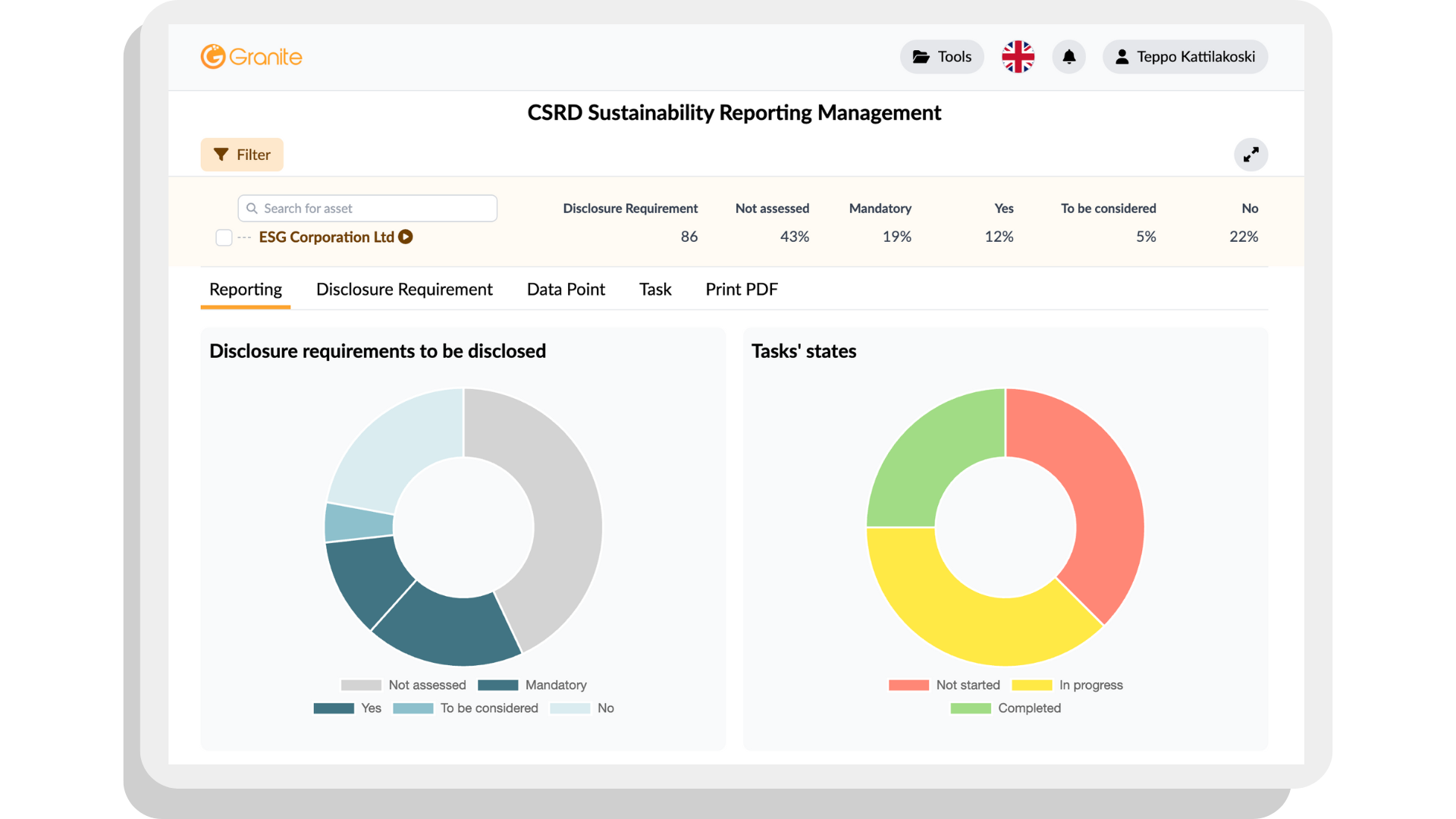The height and width of the screenshot is (819, 1456).
Task: Switch to the Data Point tab
Action: coord(566,290)
